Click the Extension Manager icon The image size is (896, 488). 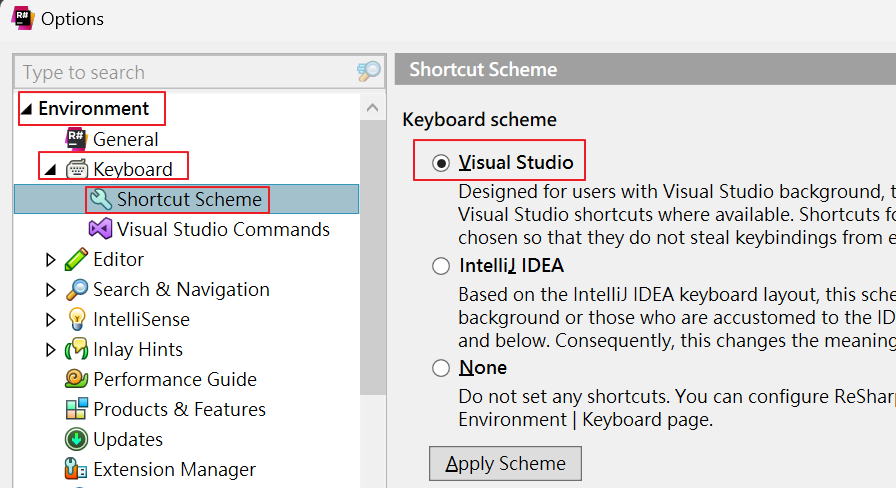76,469
